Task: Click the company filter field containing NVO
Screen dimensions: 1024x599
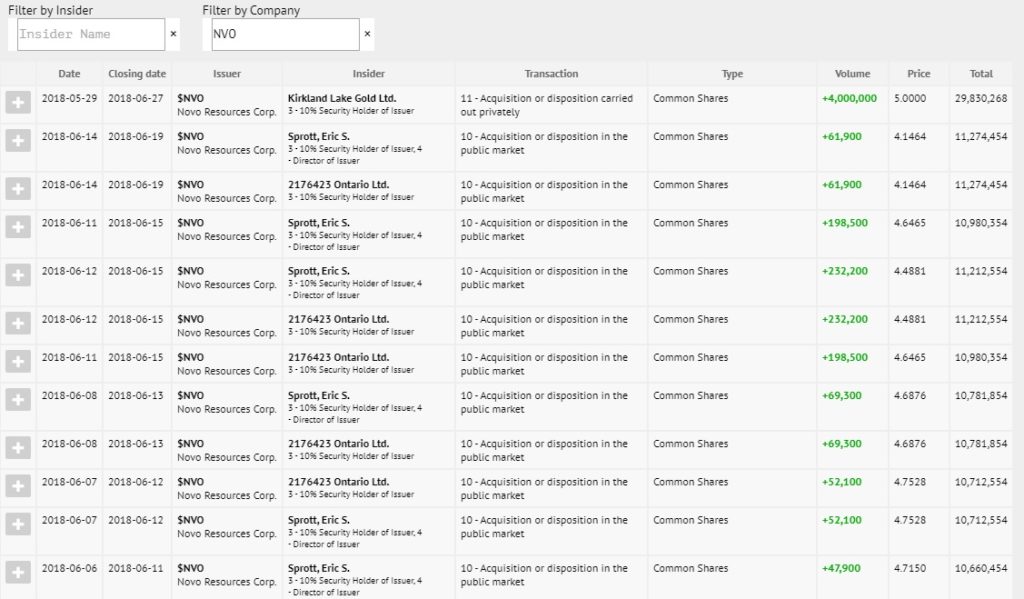Action: pos(285,34)
